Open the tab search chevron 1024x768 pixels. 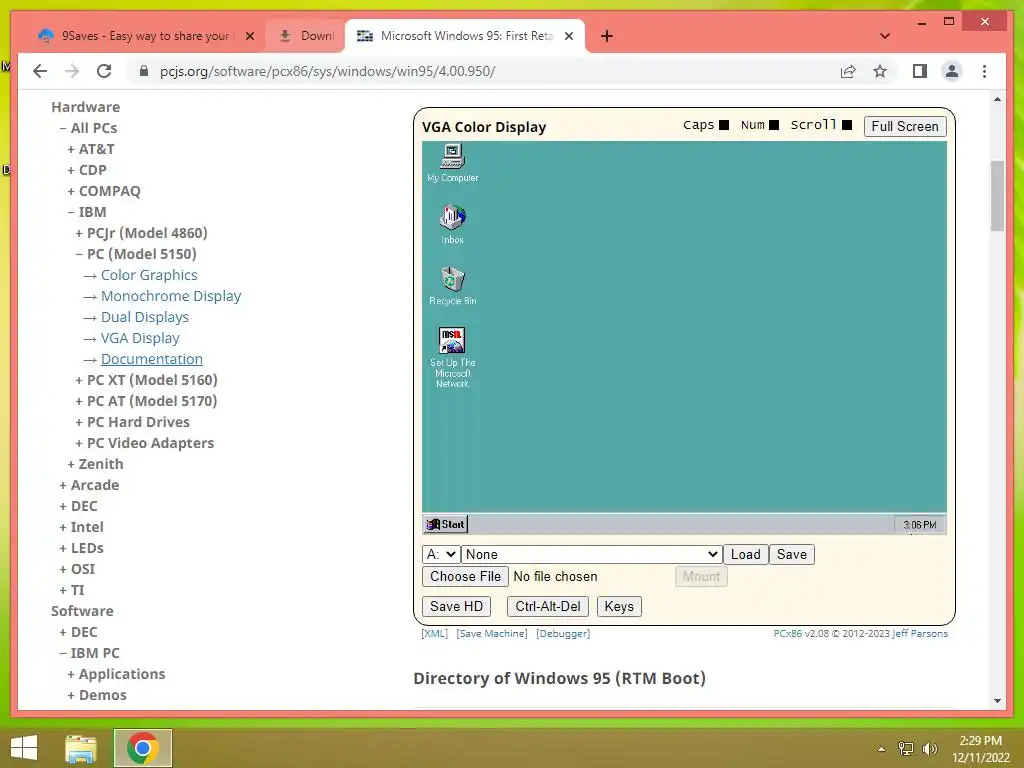(x=884, y=36)
